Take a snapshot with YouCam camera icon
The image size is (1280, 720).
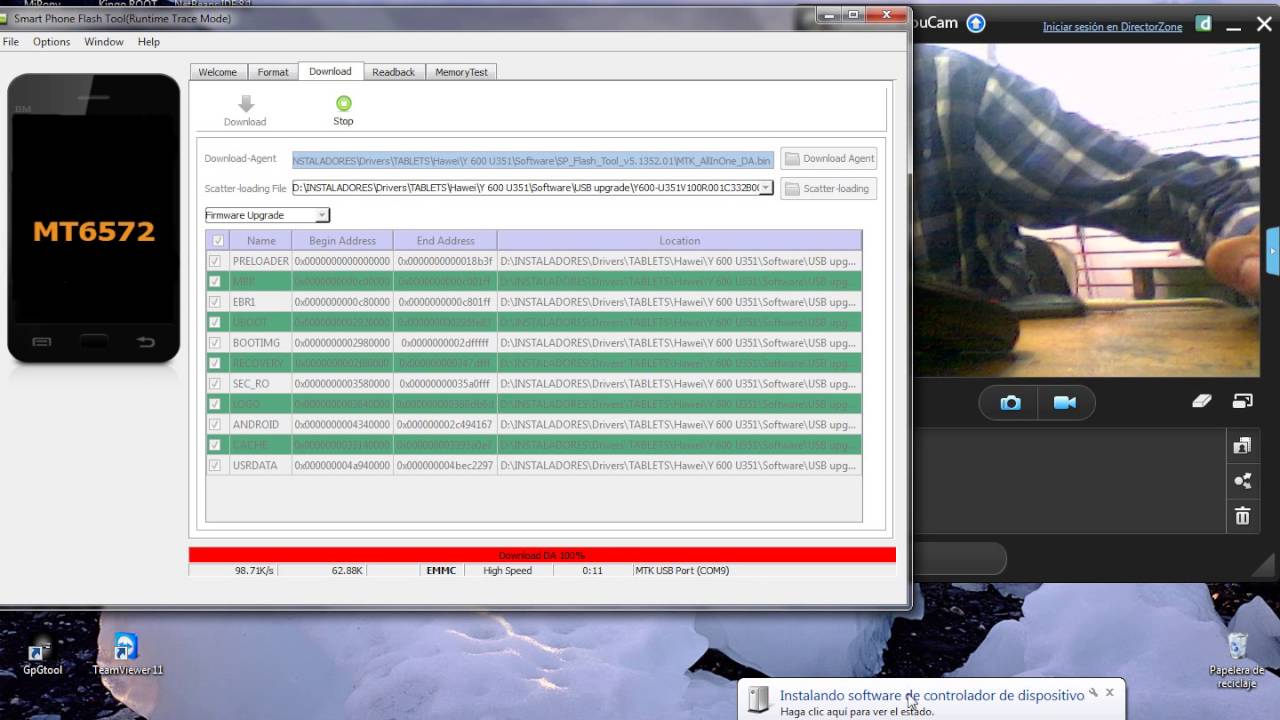(x=1011, y=402)
